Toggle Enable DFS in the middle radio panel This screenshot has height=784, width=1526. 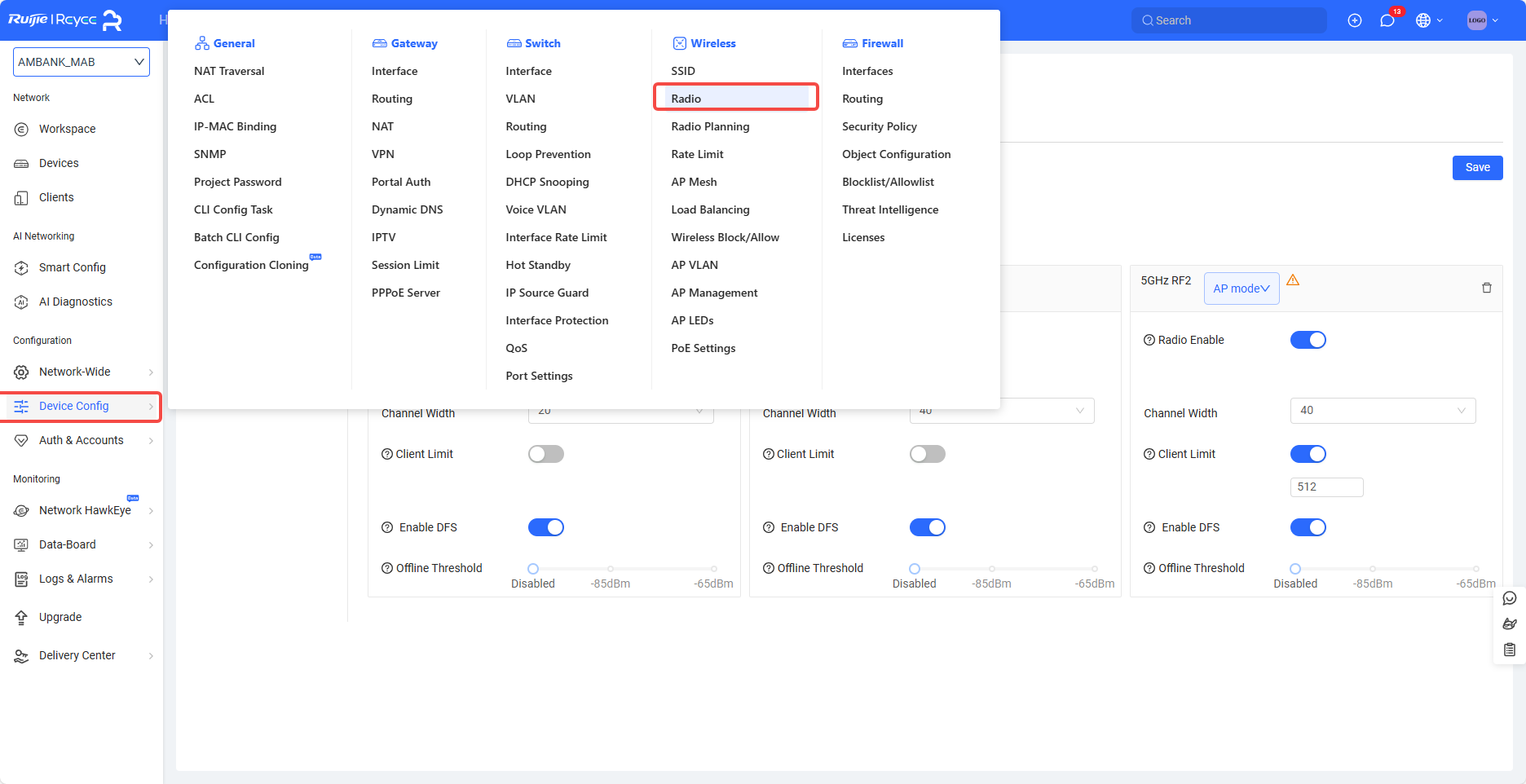coord(928,527)
